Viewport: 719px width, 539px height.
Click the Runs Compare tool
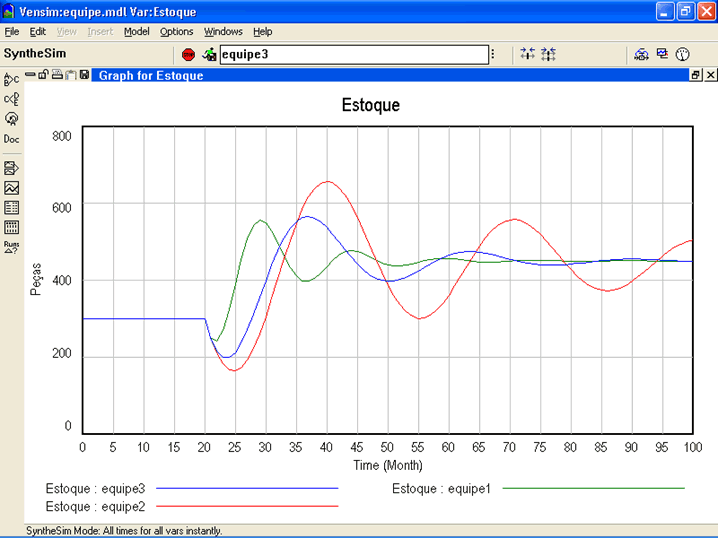12,247
